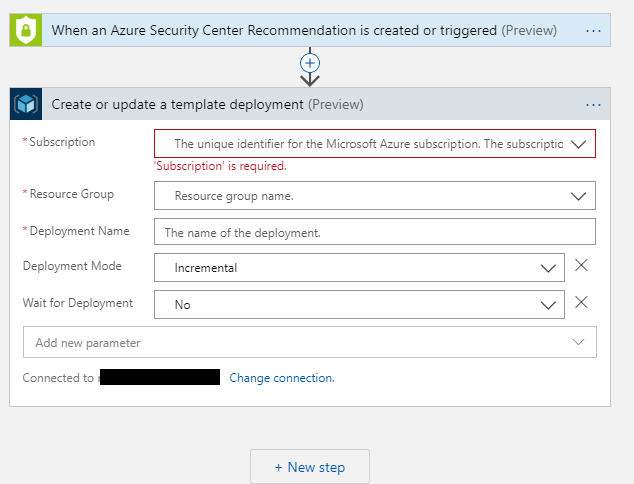Focus the Deployment Name input field
The width and height of the screenshot is (634, 484).
(375, 232)
